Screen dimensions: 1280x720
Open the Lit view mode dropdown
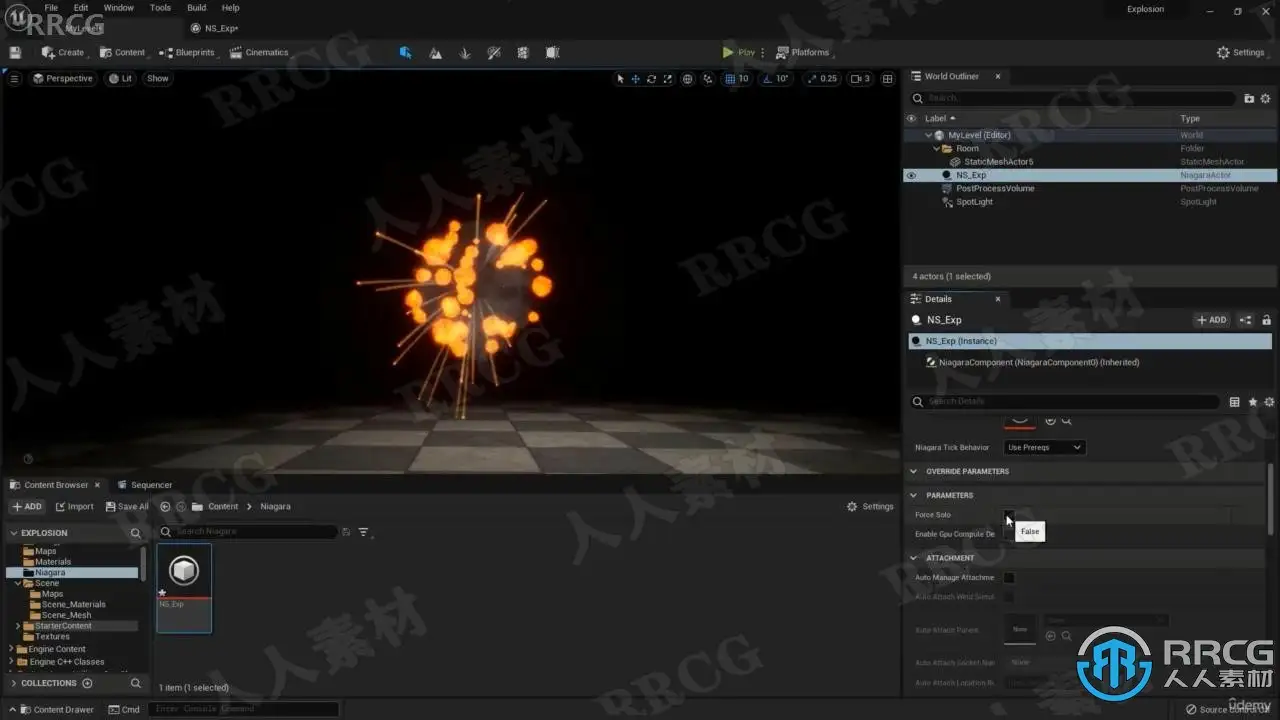(120, 79)
